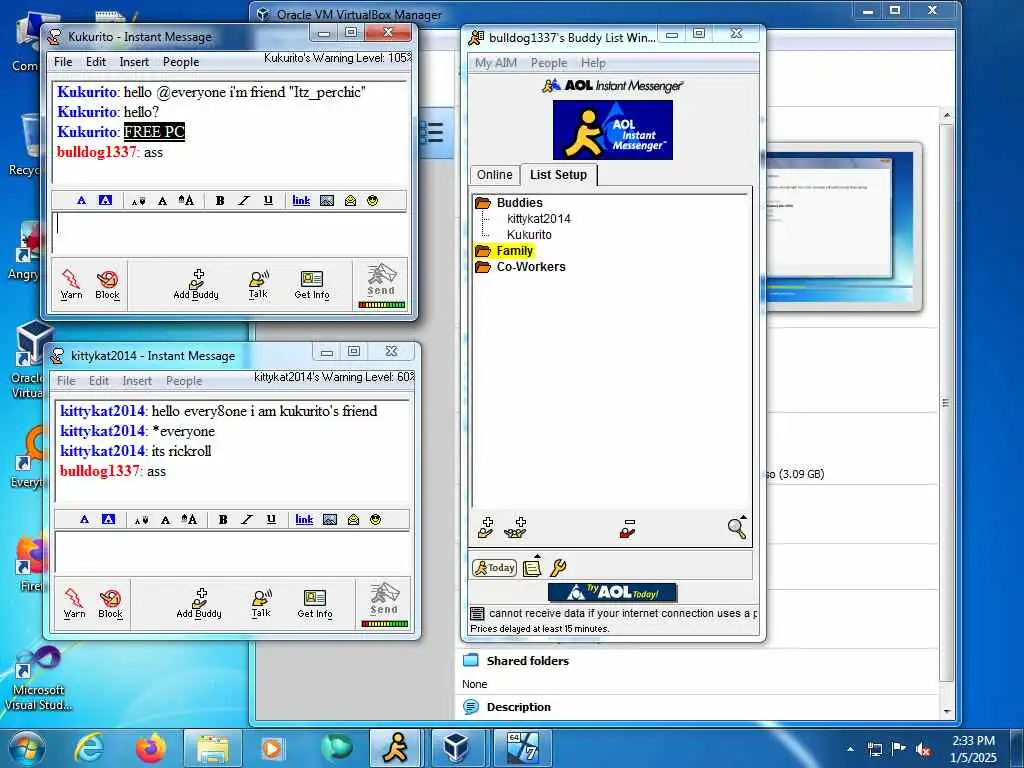Insert link in kittykat2014 message toolbar
The width and height of the screenshot is (1024, 768).
pyautogui.click(x=304, y=520)
